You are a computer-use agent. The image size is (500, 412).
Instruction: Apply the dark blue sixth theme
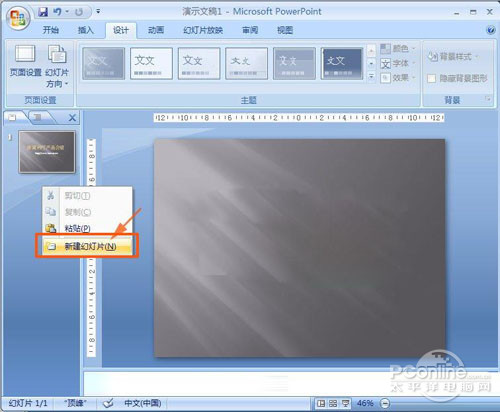(342, 63)
